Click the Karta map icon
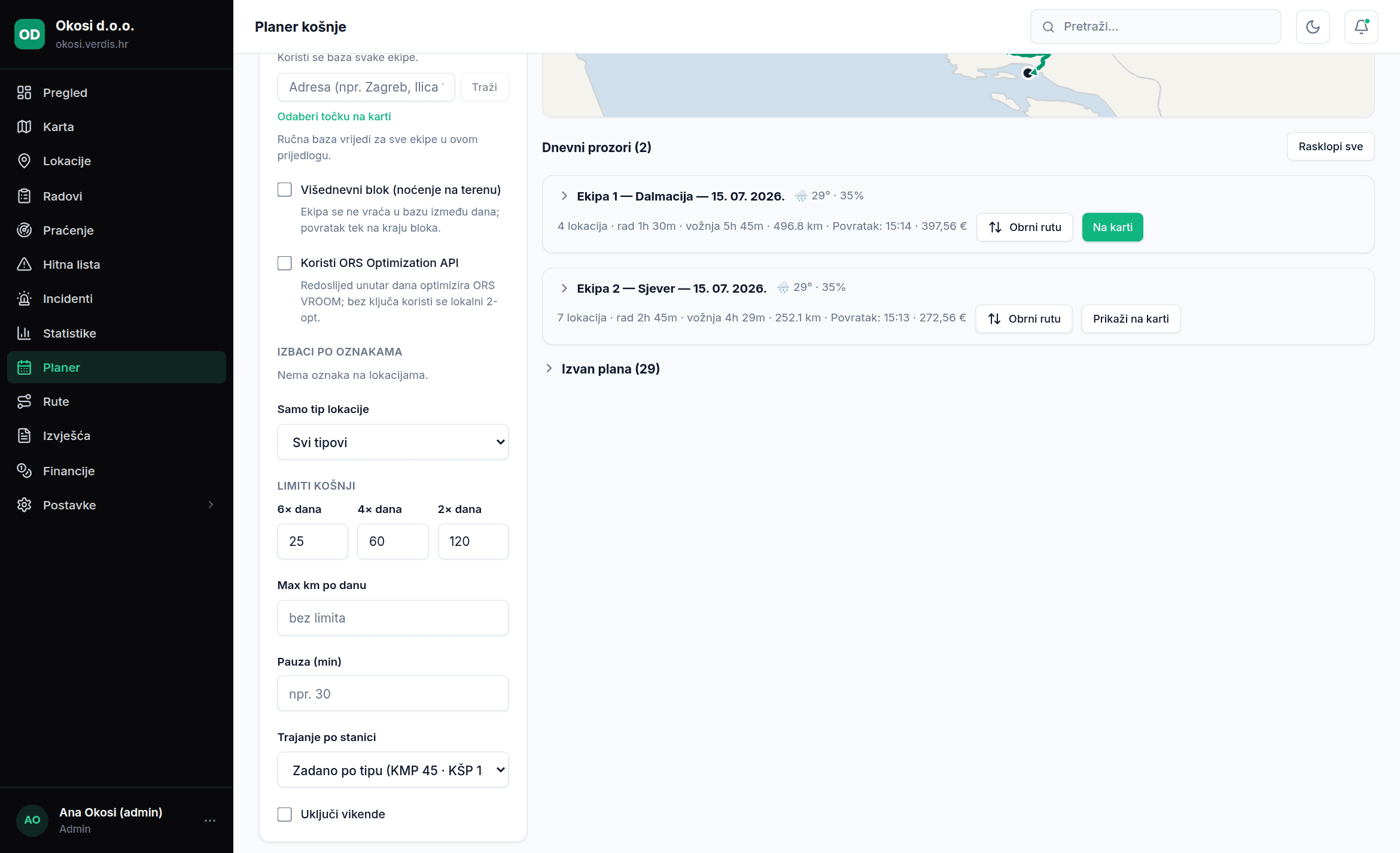 tap(24, 126)
